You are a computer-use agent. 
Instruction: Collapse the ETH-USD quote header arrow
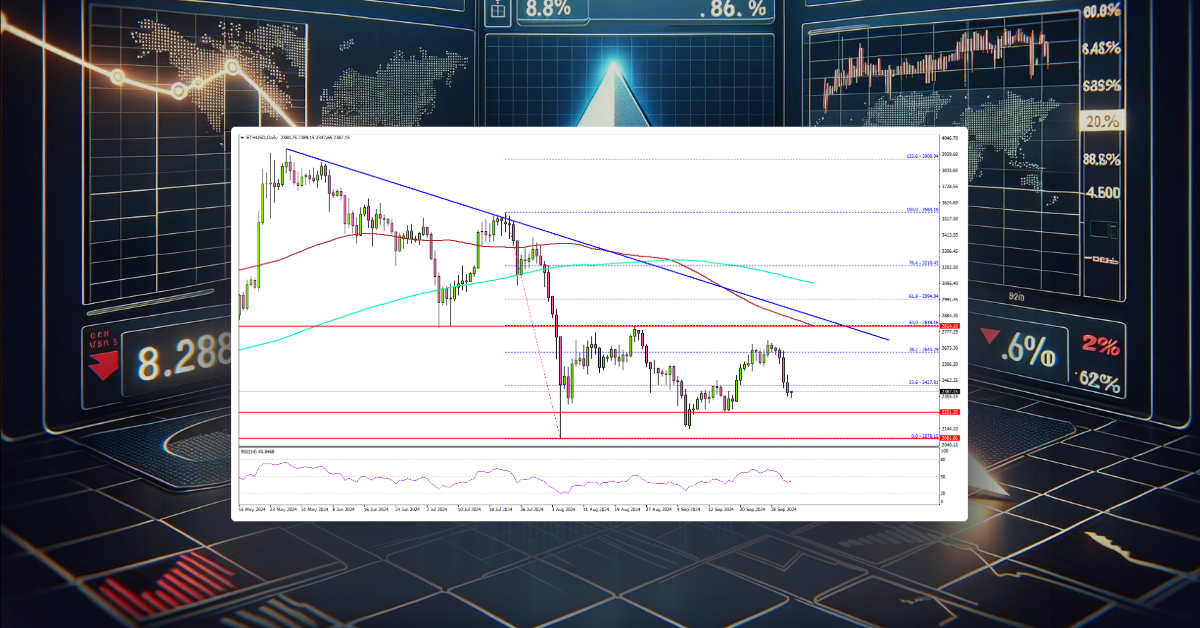(243, 137)
